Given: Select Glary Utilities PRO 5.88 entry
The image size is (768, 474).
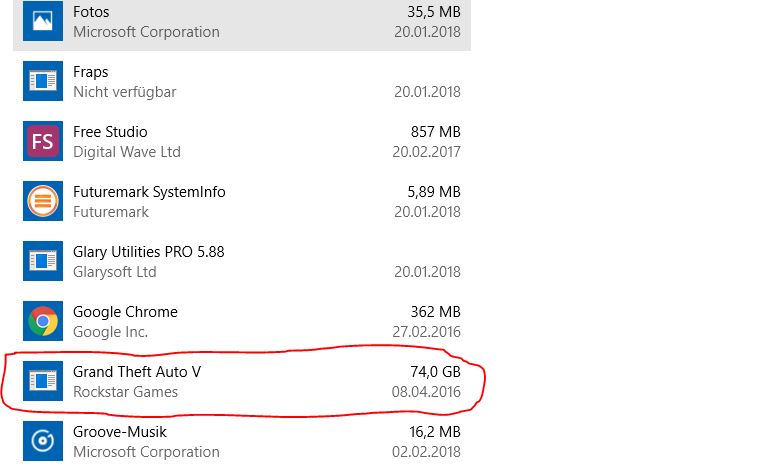Looking at the screenshot, I should (148, 252).
